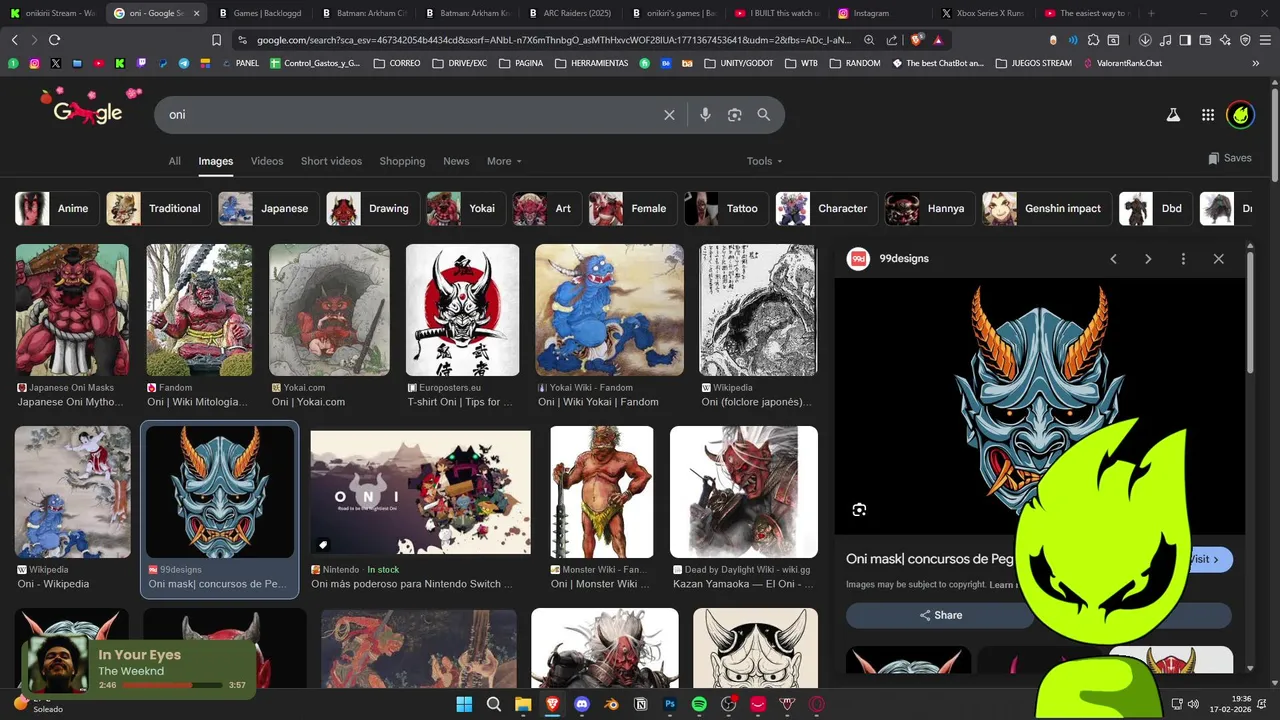
Task: Open the Saves collection link
Action: pyautogui.click(x=1230, y=158)
